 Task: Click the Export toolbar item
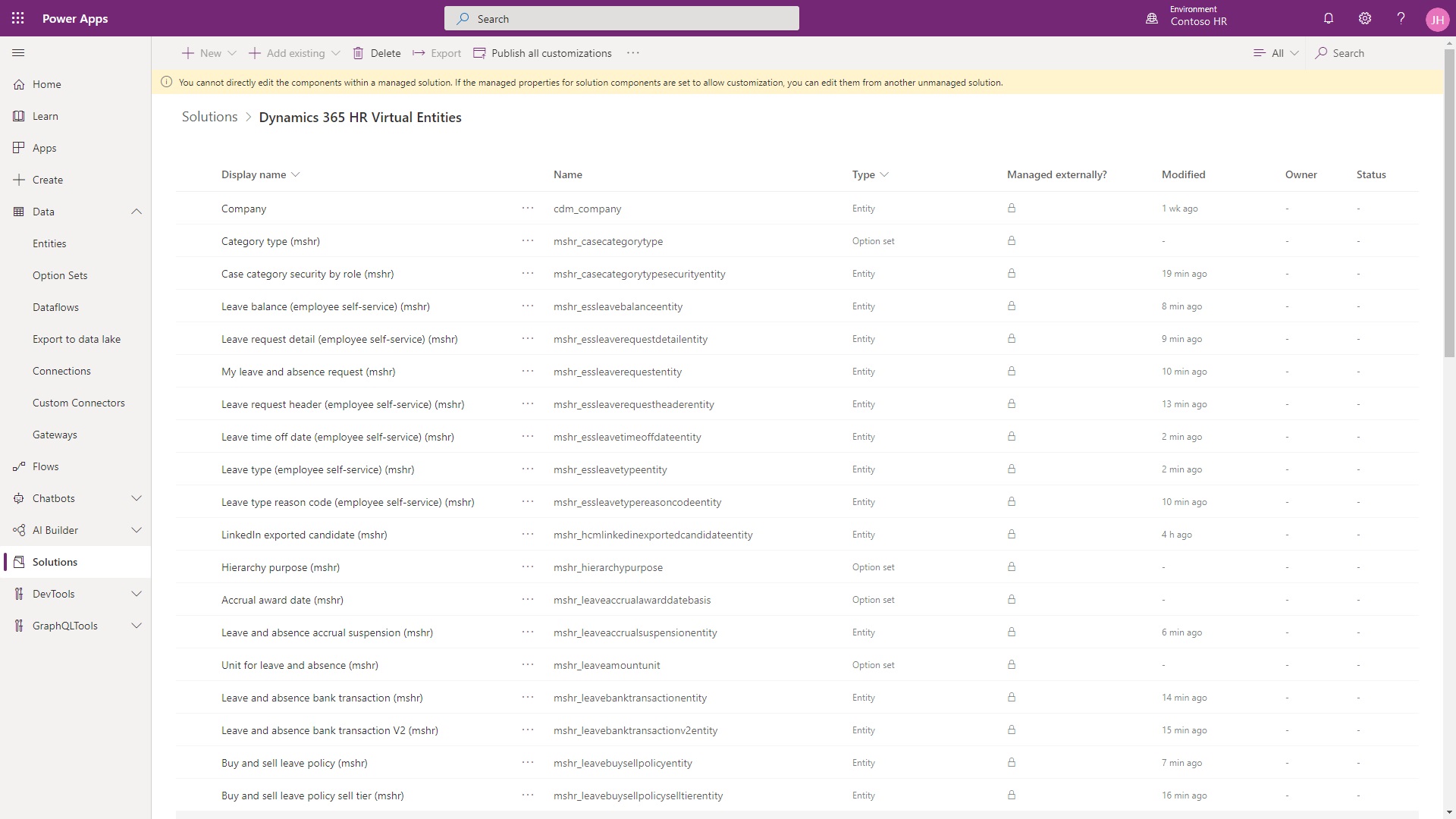[437, 53]
